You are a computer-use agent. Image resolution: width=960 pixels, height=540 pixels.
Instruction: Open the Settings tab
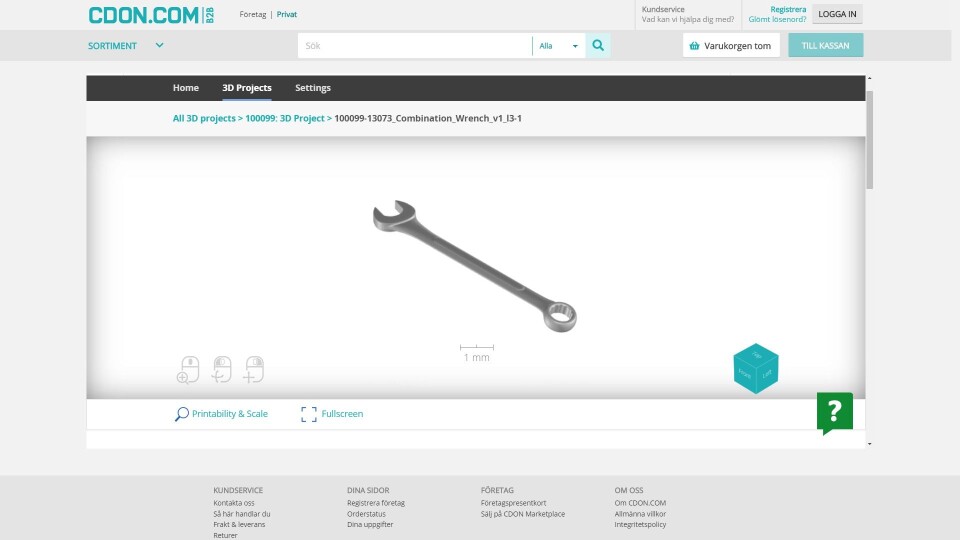click(x=312, y=88)
